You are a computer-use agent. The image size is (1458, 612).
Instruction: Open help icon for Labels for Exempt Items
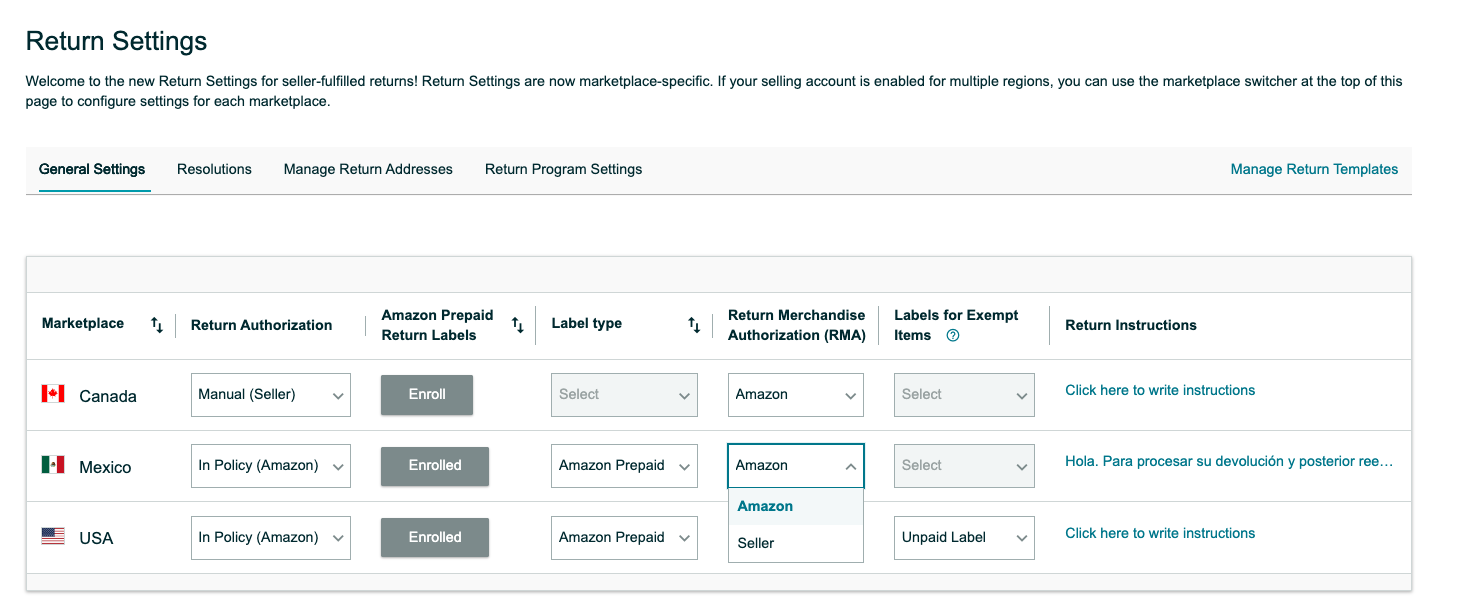click(953, 336)
